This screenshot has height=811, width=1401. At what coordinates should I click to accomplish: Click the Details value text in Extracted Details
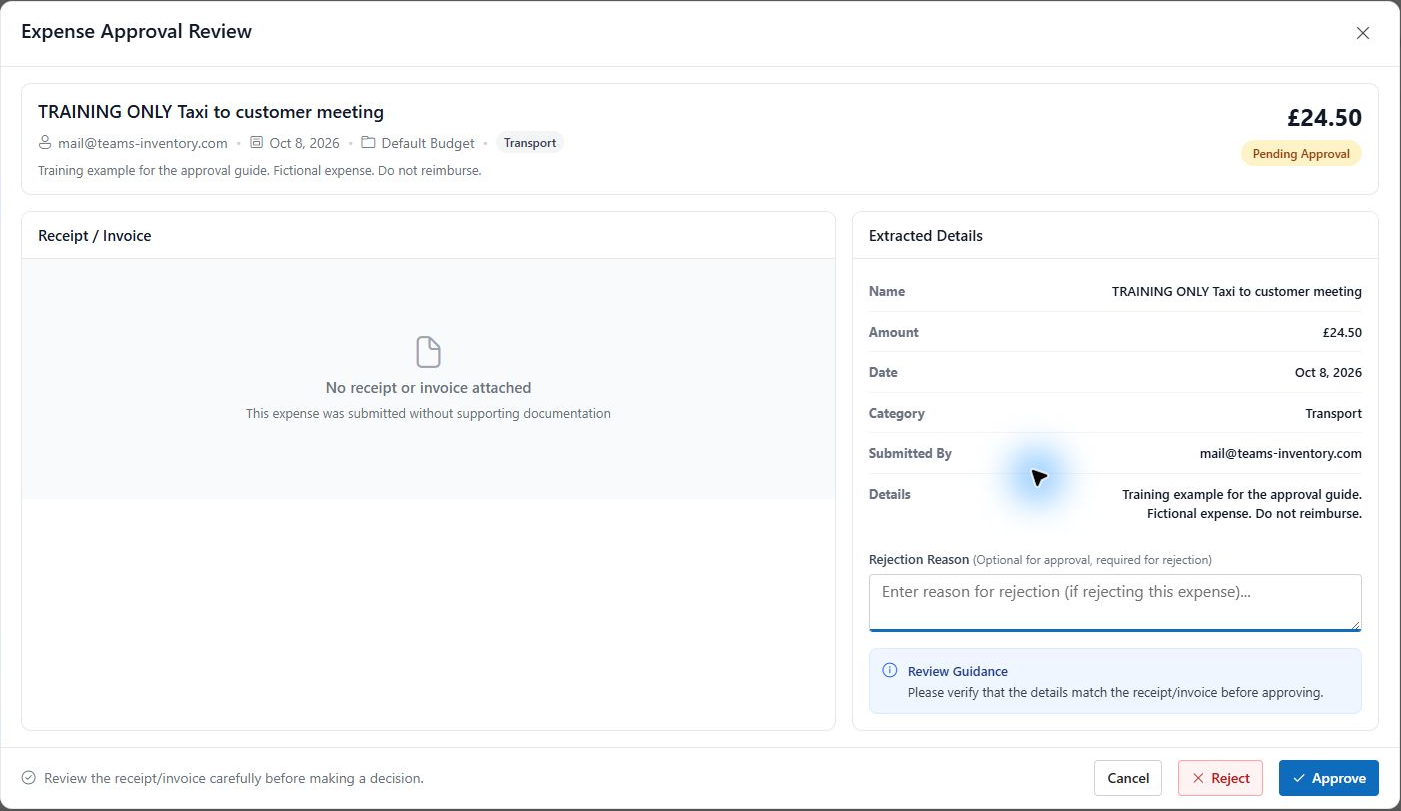tap(1242, 504)
